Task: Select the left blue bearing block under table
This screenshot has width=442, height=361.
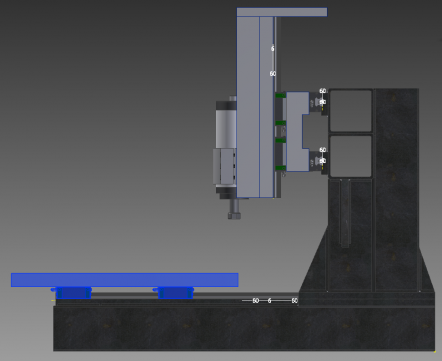Action: click(74, 293)
